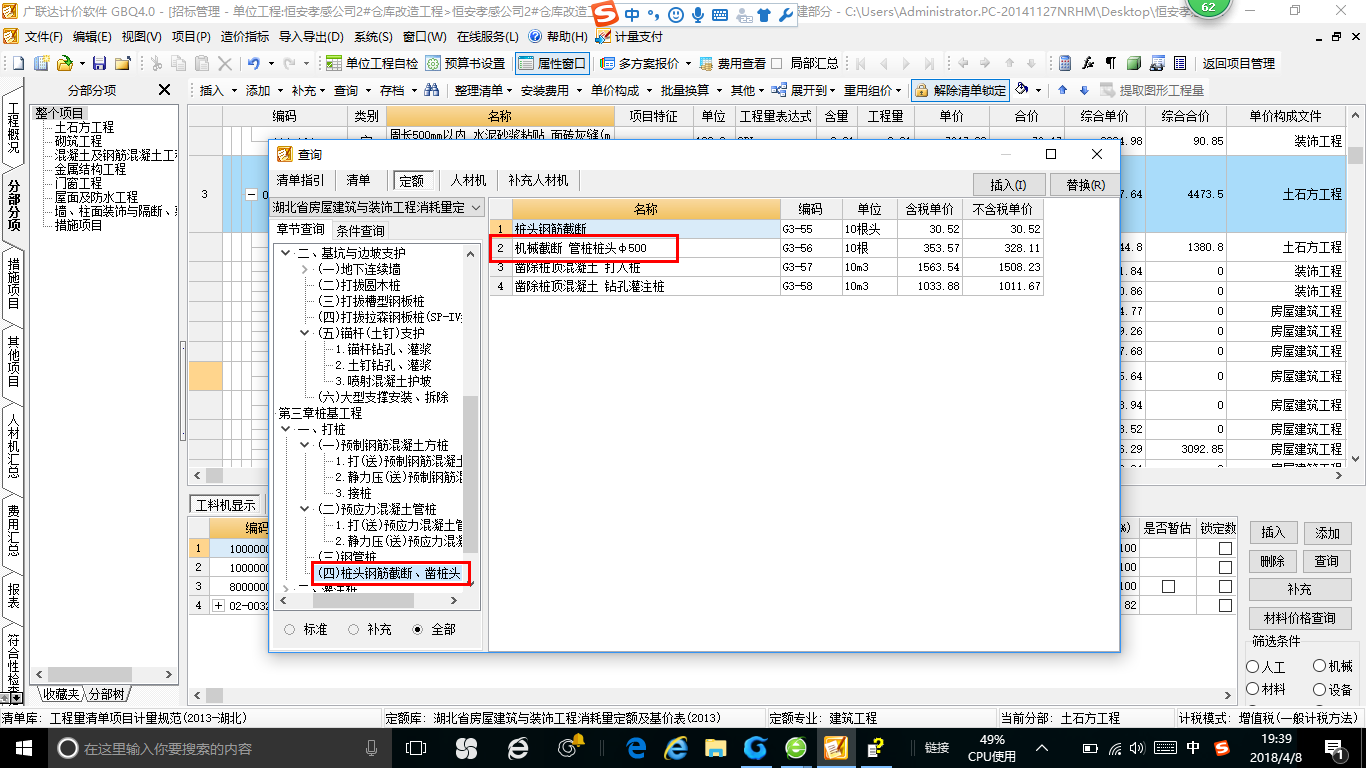Select the 补充 radio button in query dialog
The image size is (1366, 768).
tap(354, 630)
